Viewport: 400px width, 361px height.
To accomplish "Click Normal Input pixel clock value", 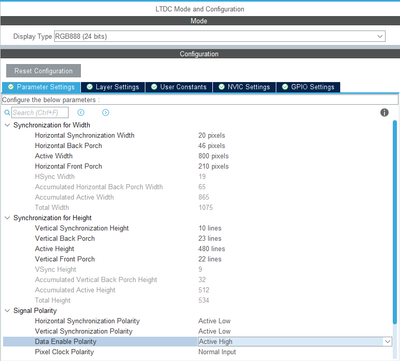I will (217, 352).
